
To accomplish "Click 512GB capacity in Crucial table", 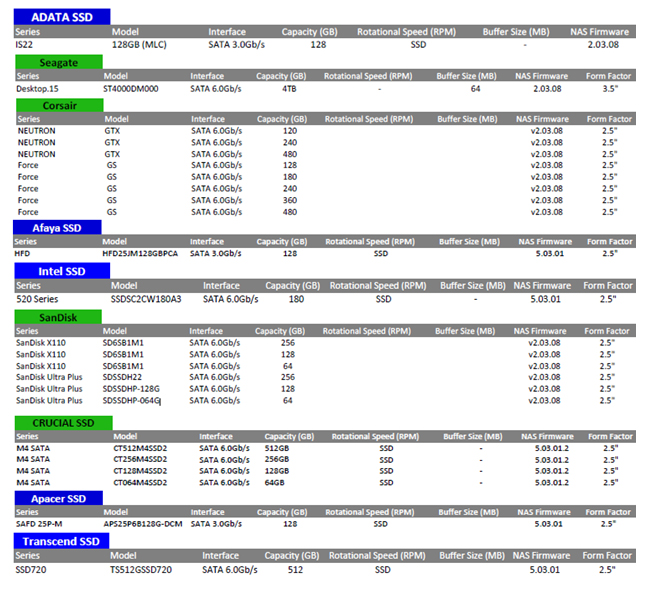I will [x=277, y=448].
